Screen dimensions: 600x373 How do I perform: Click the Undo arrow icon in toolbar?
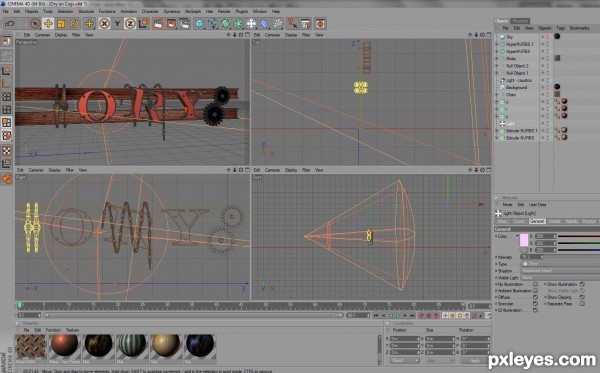pos(10,24)
